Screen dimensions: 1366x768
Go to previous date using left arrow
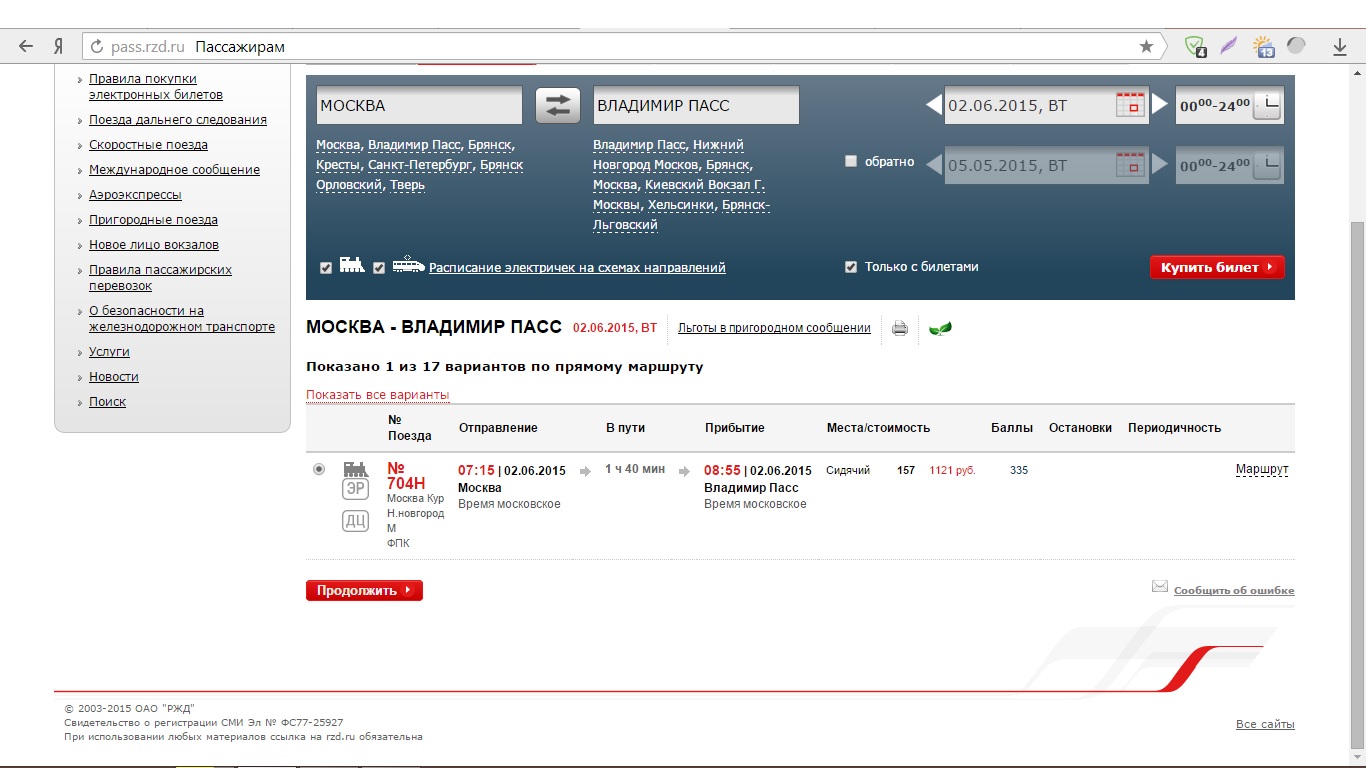point(933,105)
